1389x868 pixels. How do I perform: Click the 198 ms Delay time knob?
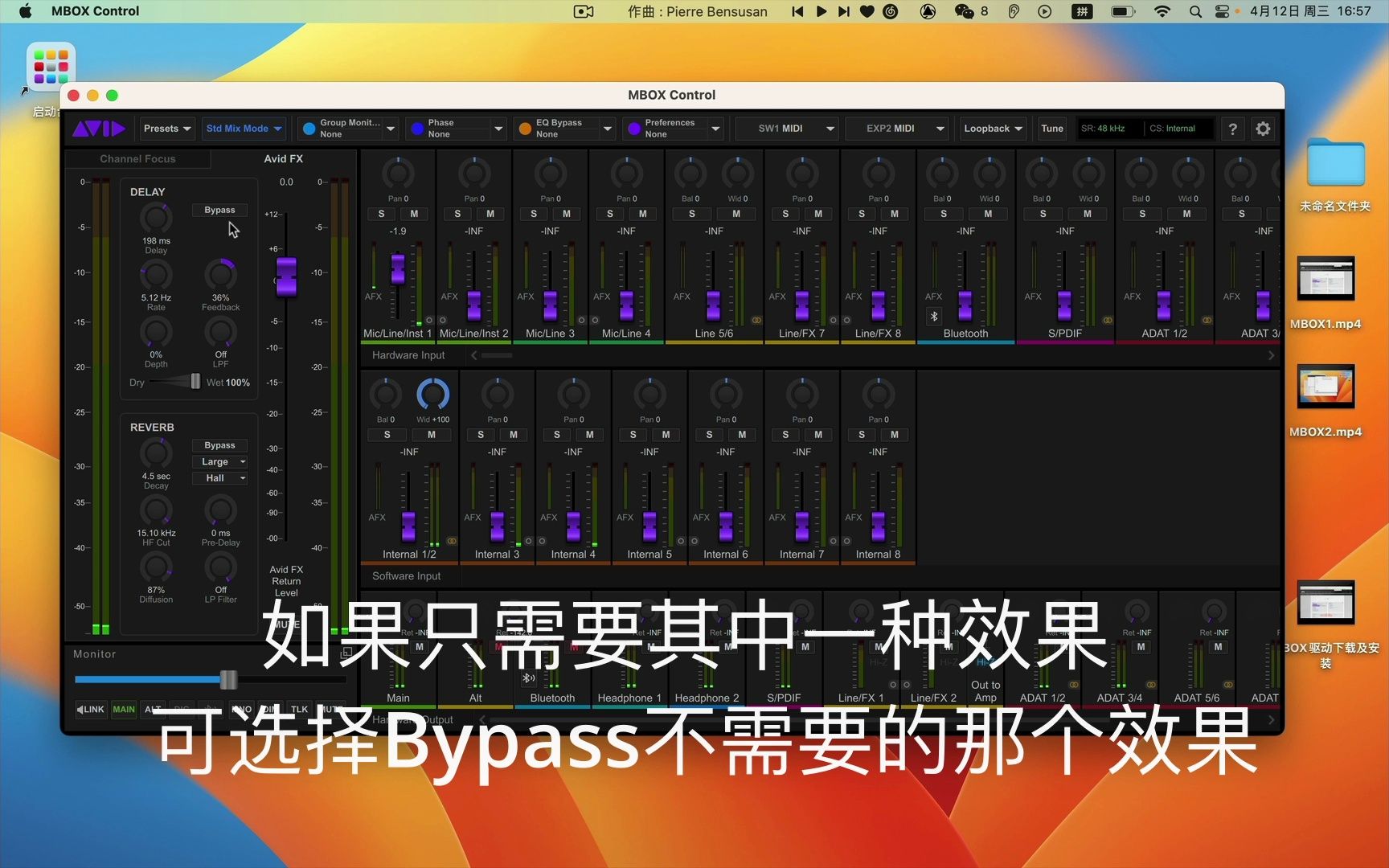(x=156, y=218)
